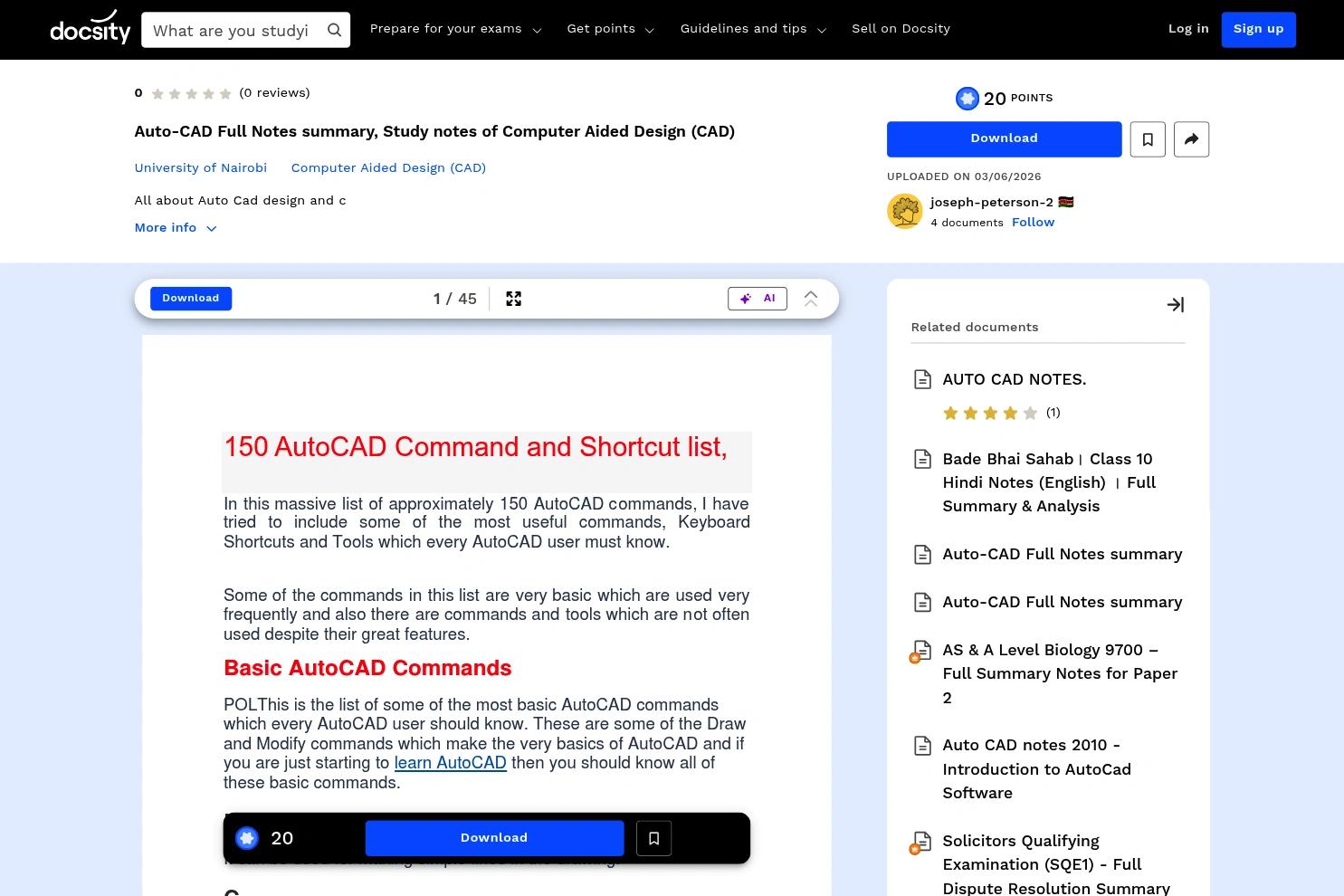
Task: Click the UPLOADED ON 03/06/2026 text
Action: [x=964, y=177]
